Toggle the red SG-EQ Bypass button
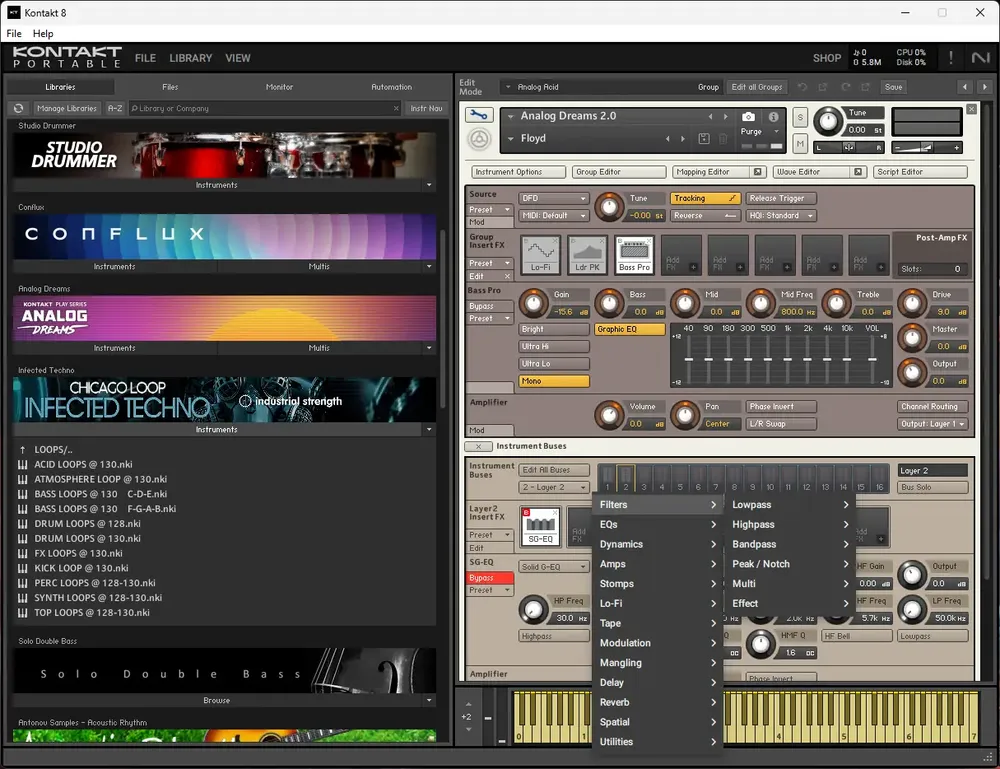Viewport: 1000px width, 769px height. coord(490,578)
